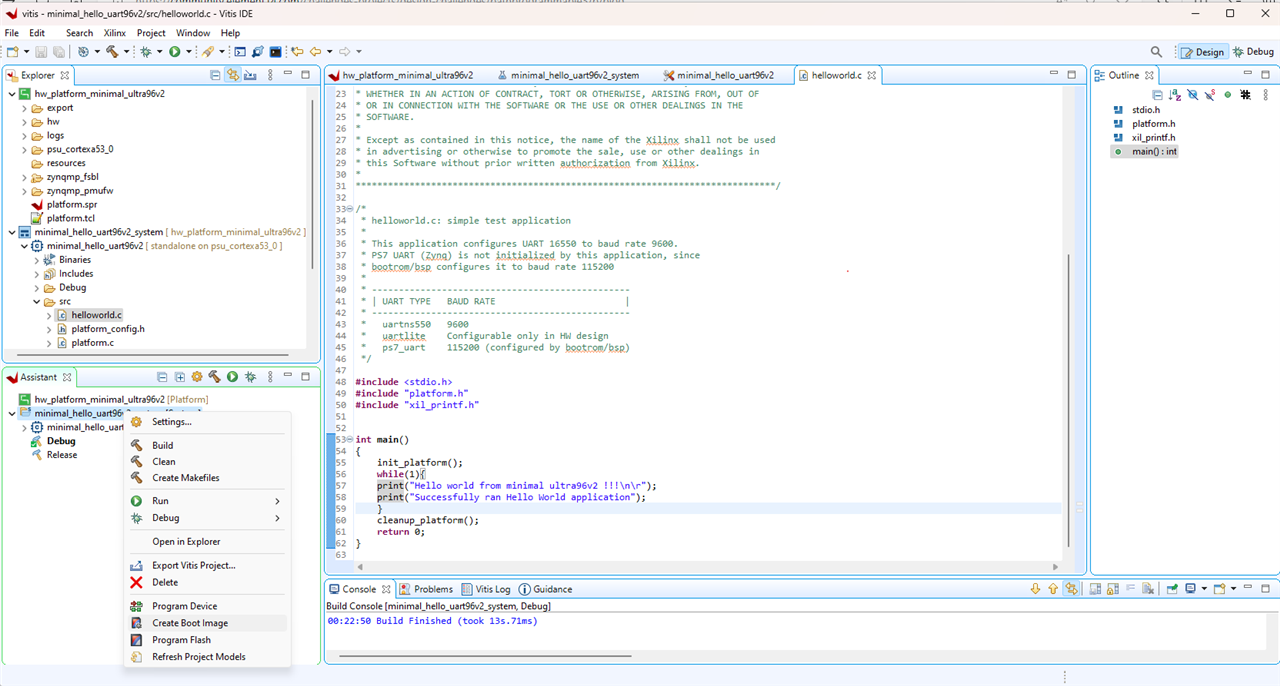Close the Explorer tab
Screen dimensions: 1280x686
tap(65, 75)
